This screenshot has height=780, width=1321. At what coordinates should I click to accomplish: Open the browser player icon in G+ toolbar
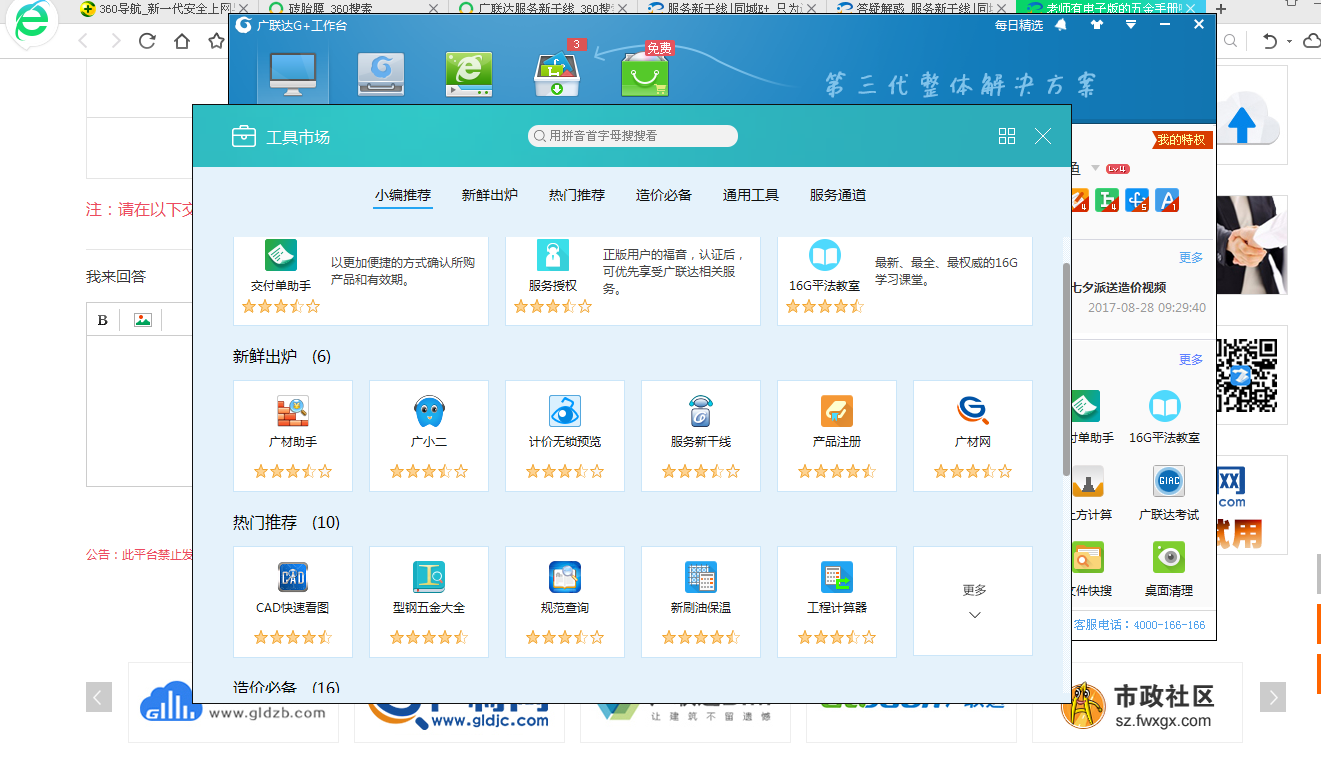tap(469, 75)
